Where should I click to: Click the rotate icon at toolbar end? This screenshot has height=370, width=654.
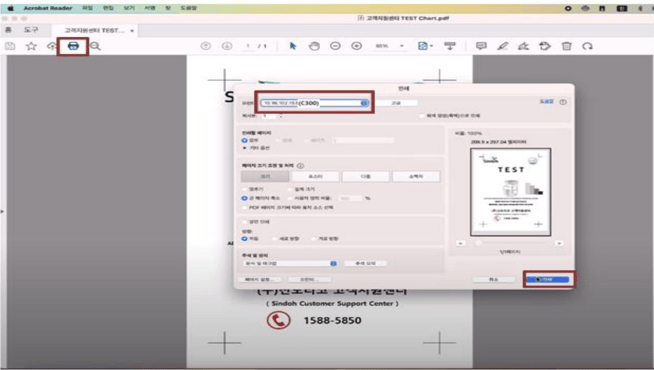(587, 46)
